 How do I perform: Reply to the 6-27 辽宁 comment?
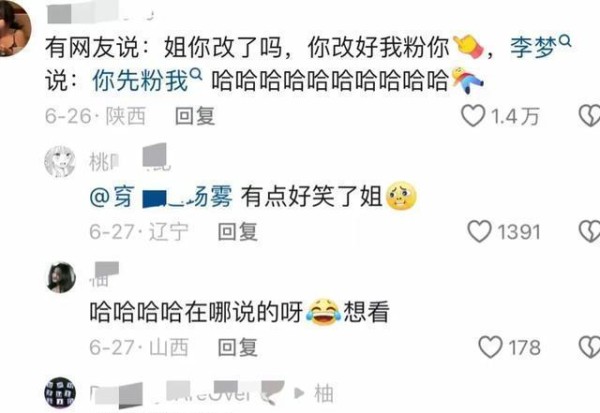(238, 232)
